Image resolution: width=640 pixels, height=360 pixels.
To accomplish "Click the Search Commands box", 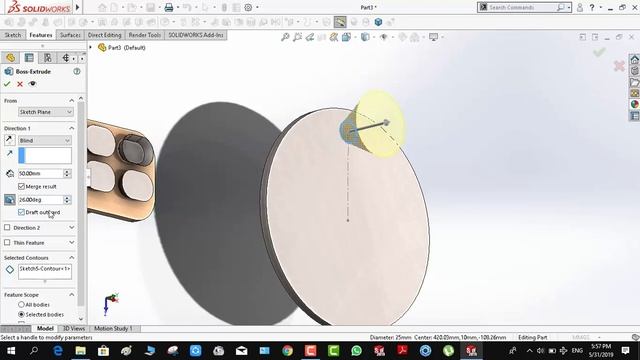I will click(524, 7).
